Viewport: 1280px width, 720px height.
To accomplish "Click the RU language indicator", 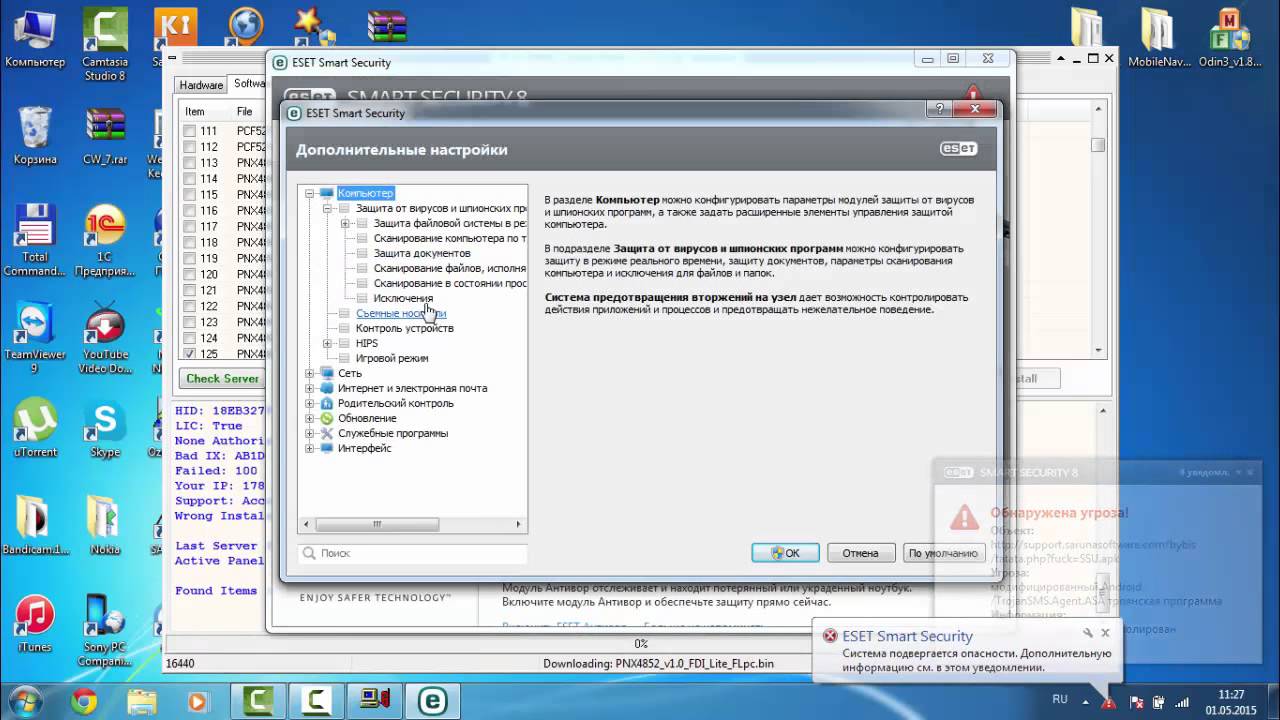I will click(1060, 700).
